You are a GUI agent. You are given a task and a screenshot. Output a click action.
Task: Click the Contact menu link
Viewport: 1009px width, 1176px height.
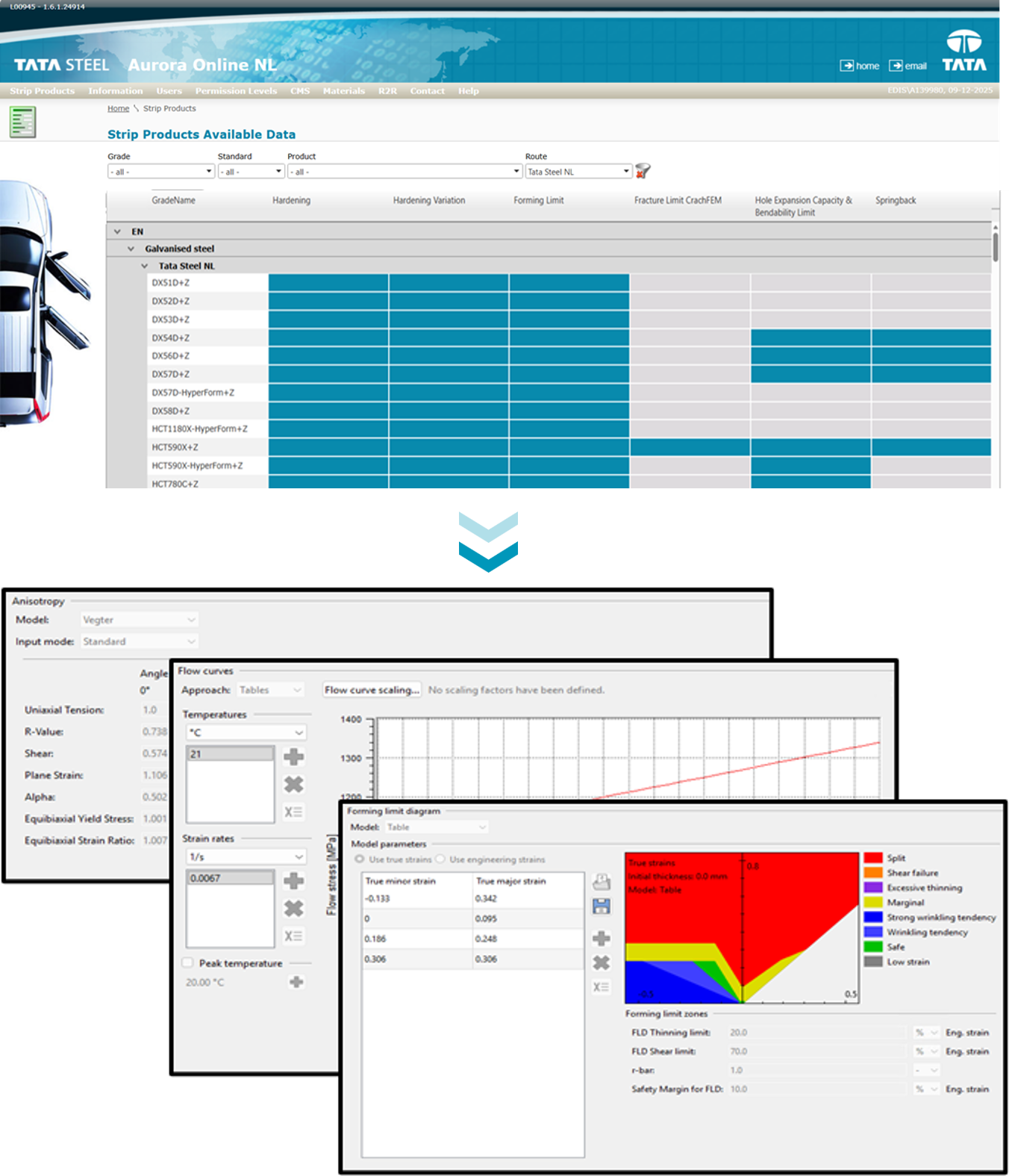427,91
